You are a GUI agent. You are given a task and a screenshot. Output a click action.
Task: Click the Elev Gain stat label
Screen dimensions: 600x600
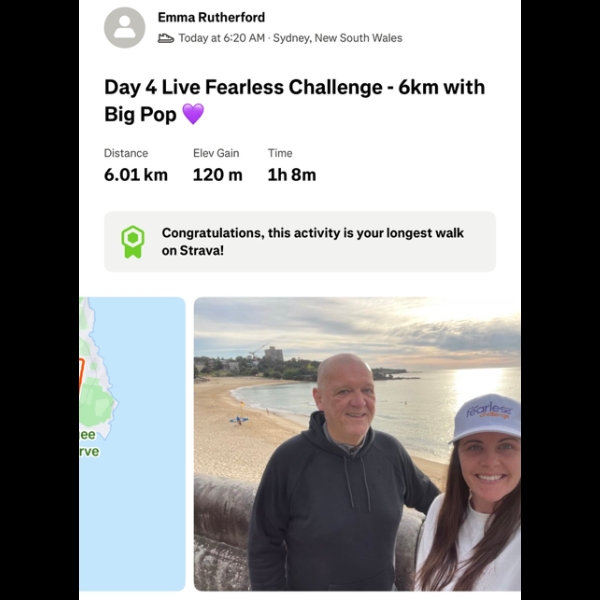point(216,153)
